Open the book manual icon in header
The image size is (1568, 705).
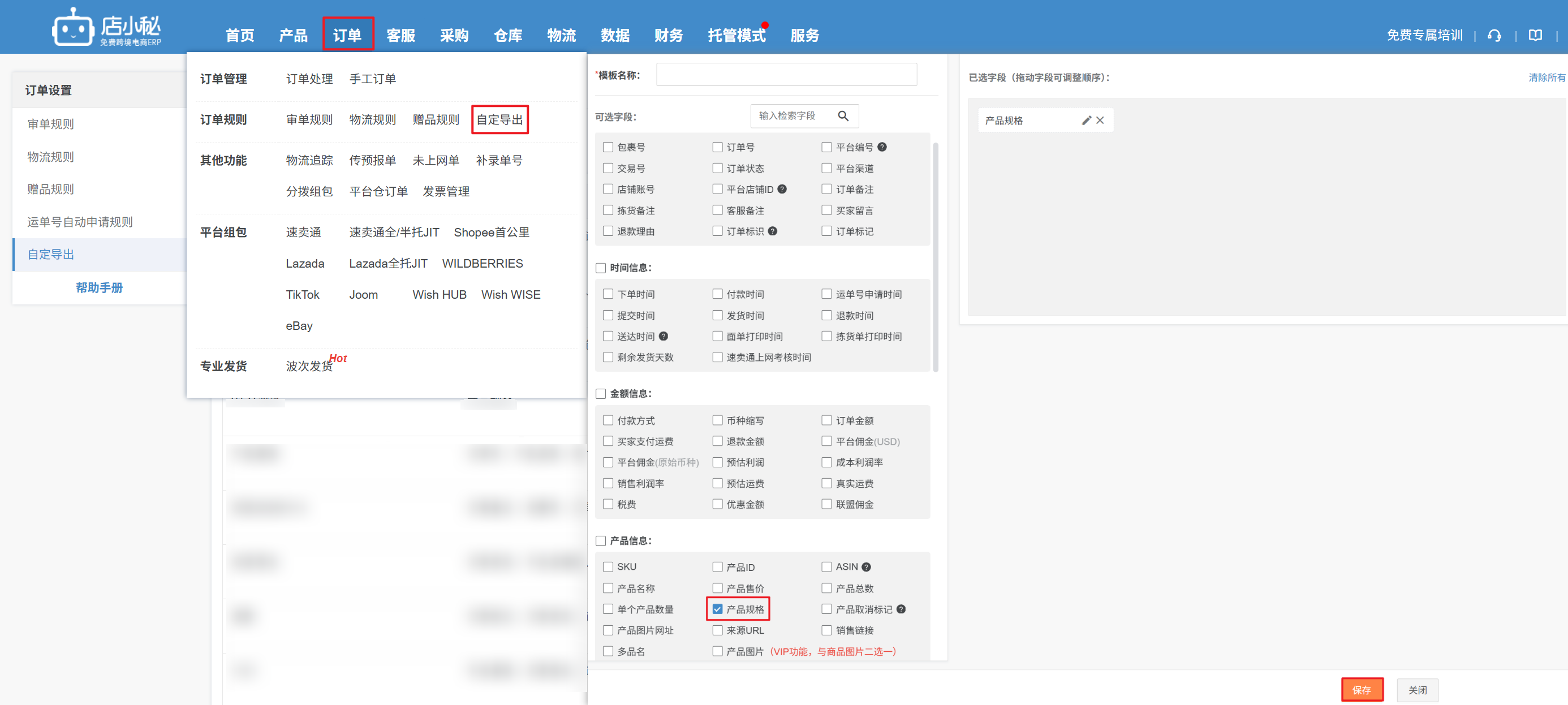point(1535,35)
